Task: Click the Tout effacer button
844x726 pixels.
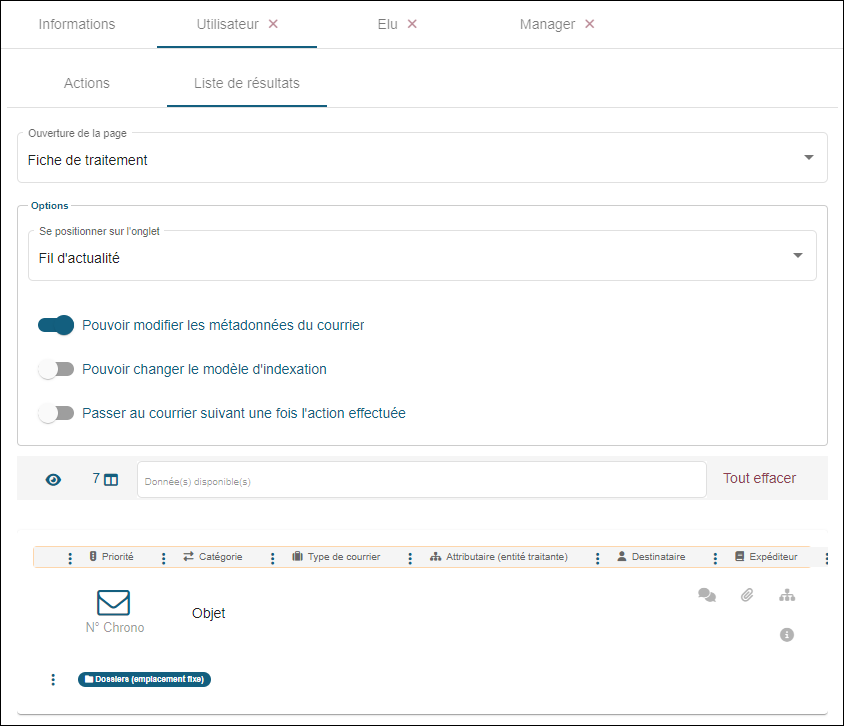Action: (x=759, y=478)
